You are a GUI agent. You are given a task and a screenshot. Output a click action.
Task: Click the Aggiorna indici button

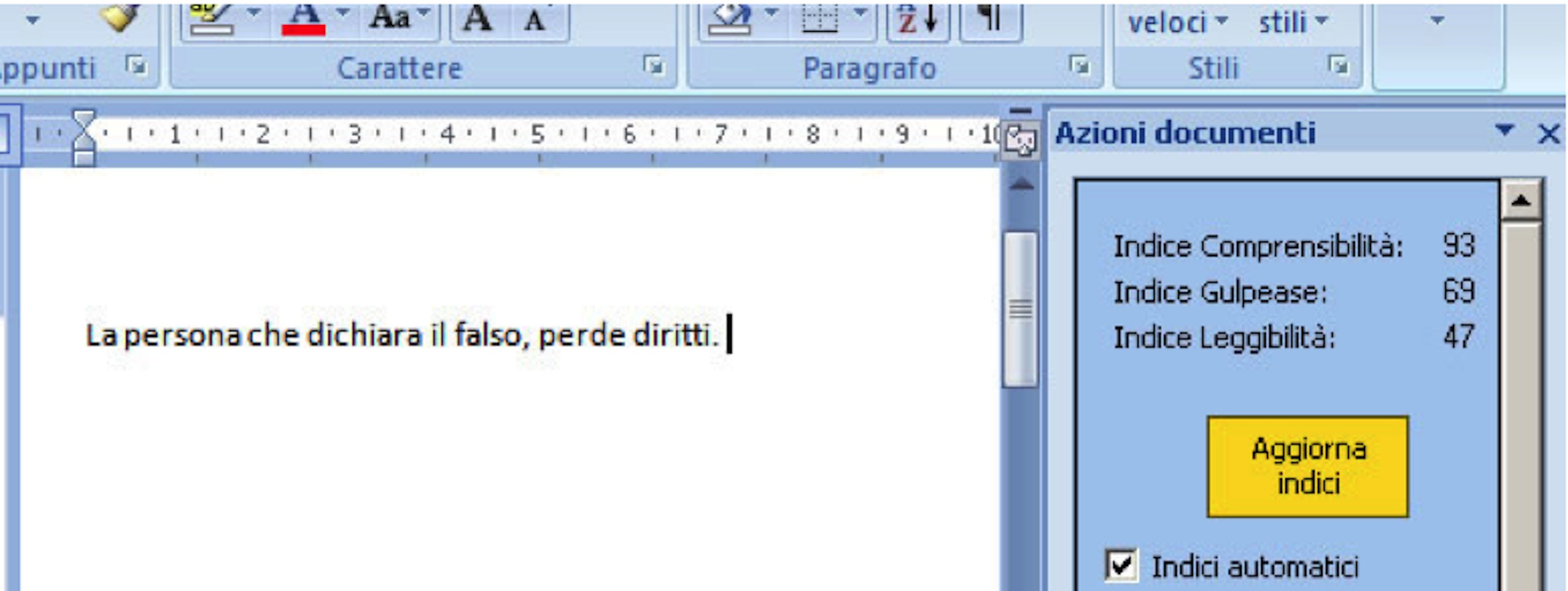coord(1307,467)
